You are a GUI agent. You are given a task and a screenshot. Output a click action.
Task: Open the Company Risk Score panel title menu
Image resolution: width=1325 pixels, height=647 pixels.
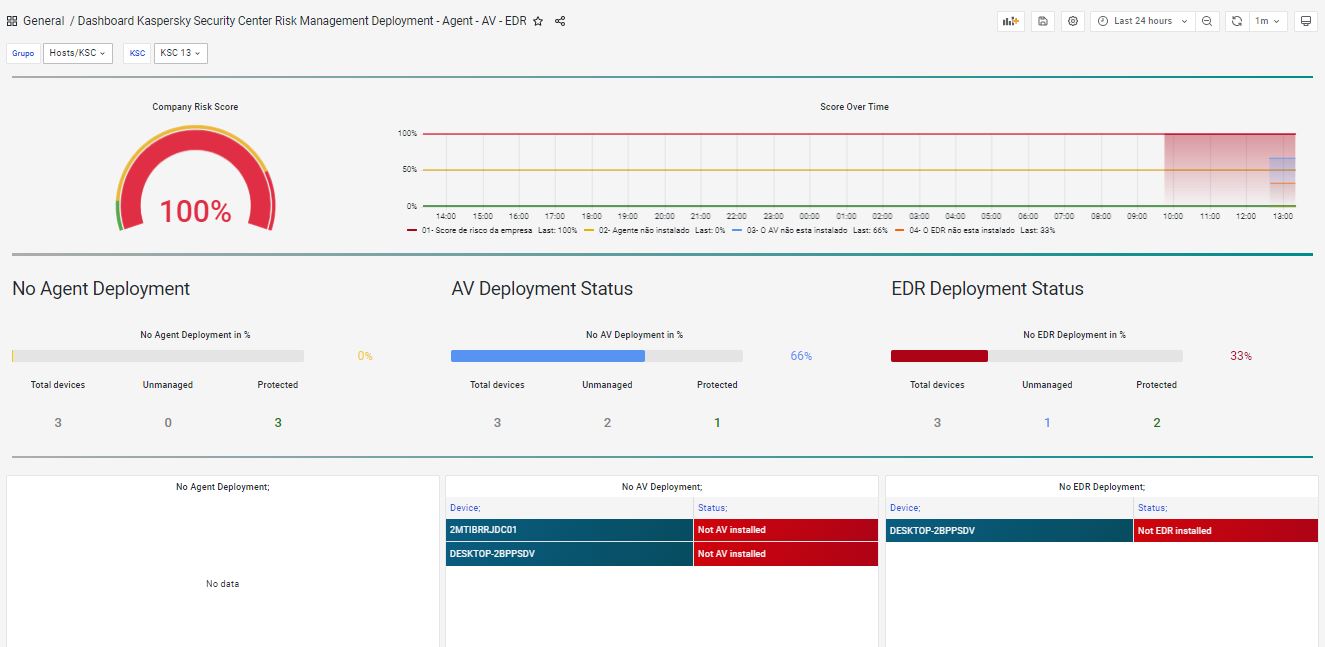(195, 107)
